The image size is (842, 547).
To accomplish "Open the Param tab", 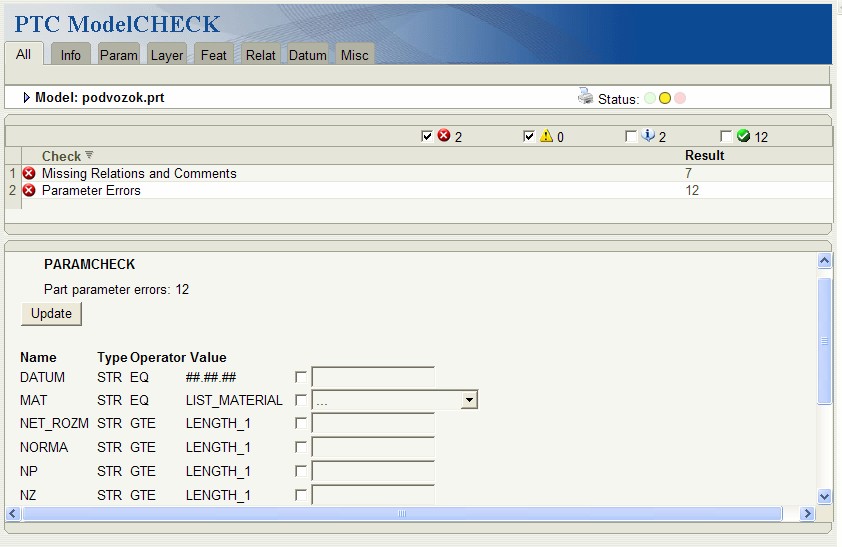I will pos(119,55).
